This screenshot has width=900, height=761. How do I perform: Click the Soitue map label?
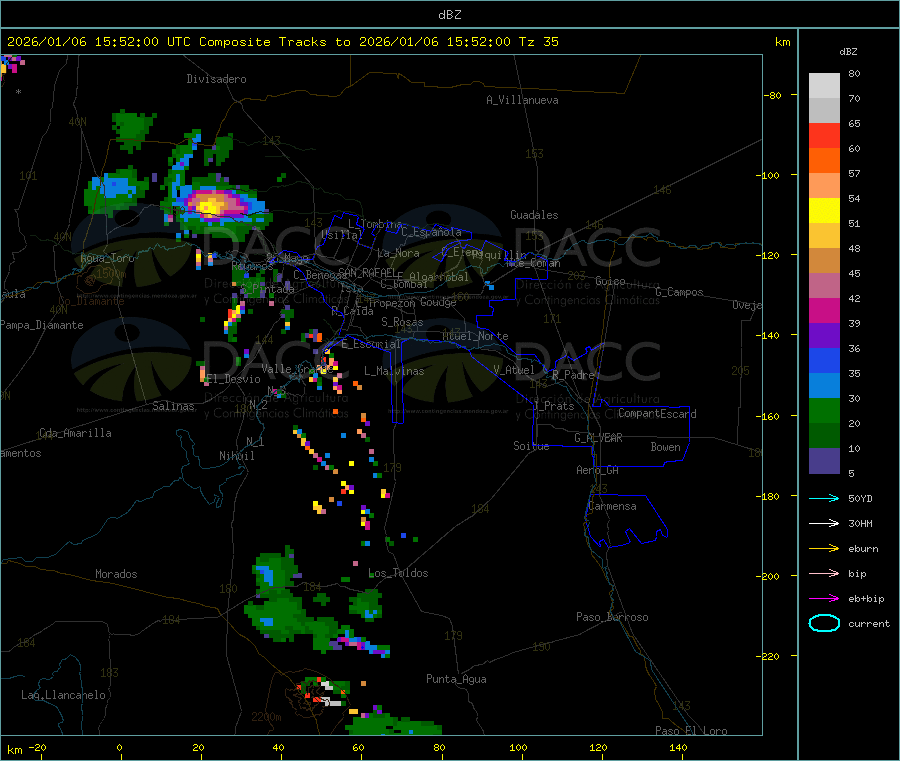pyautogui.click(x=531, y=446)
